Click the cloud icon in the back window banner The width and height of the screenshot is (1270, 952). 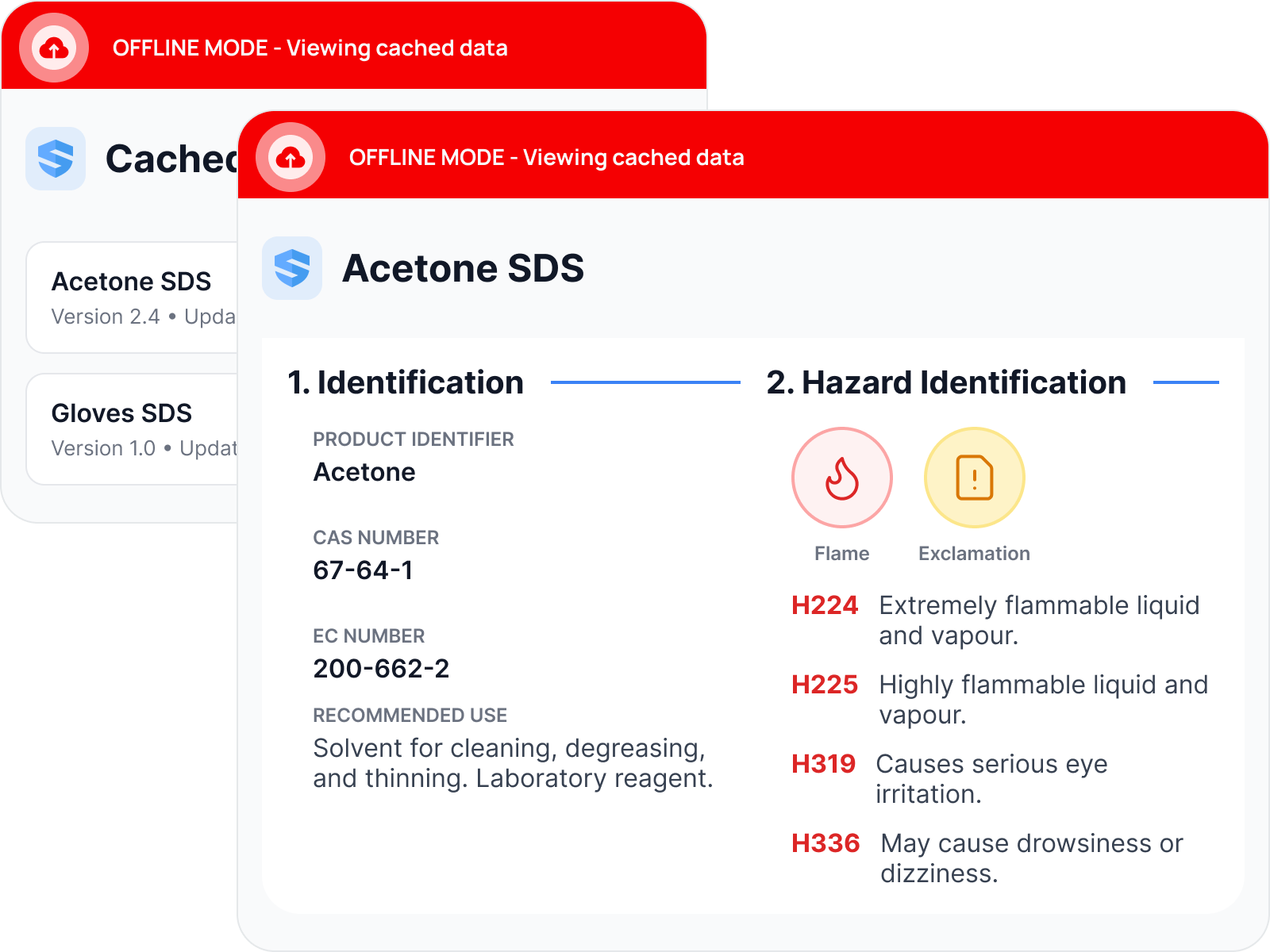tap(54, 48)
